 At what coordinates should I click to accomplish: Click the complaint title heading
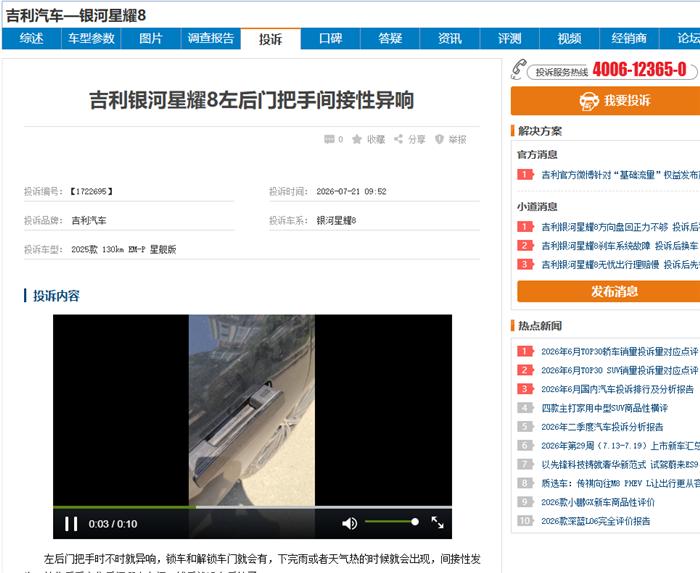[x=252, y=100]
